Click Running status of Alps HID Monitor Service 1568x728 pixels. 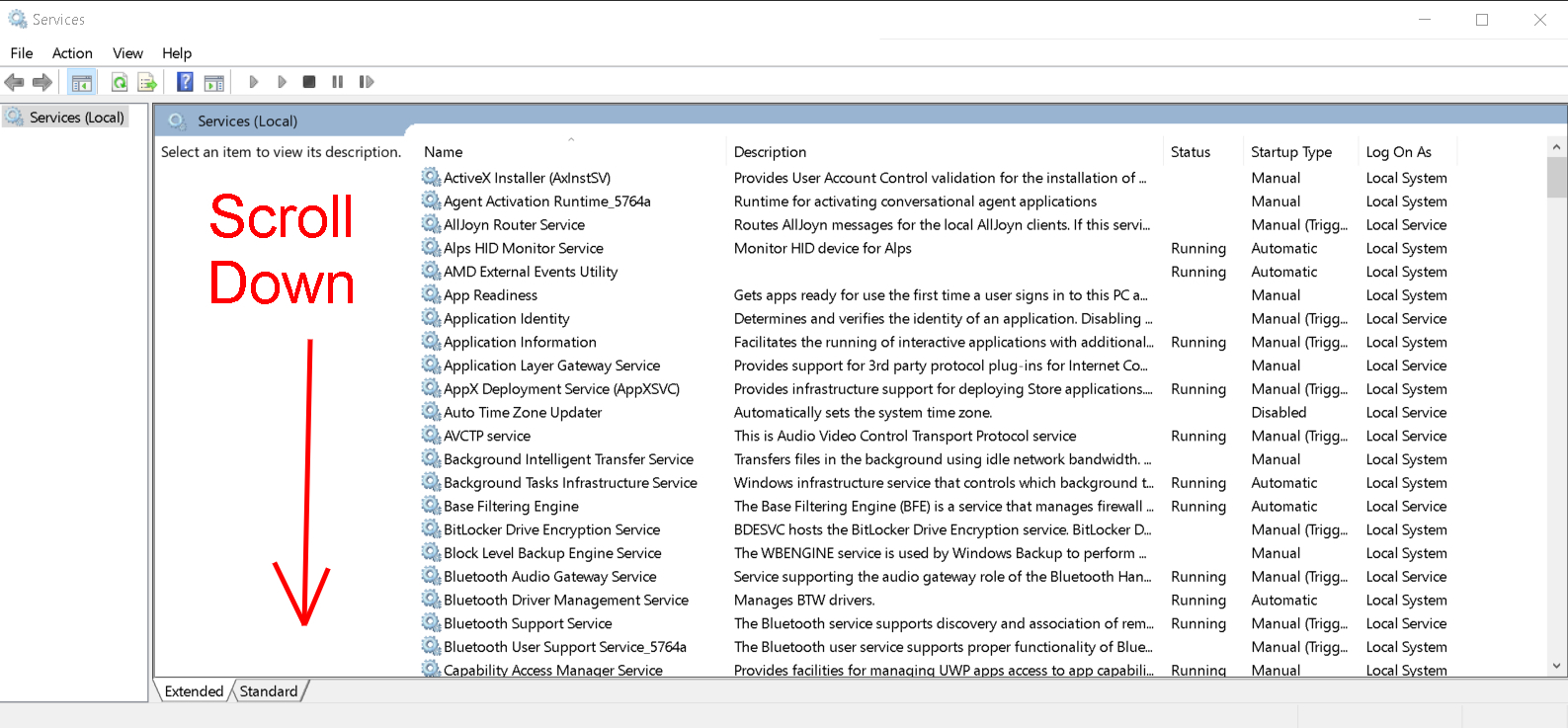[1198, 248]
